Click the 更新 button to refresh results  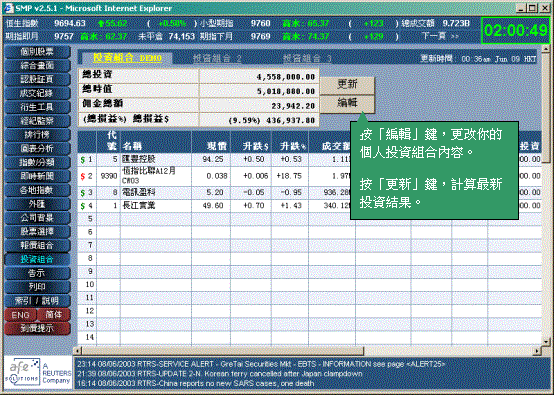tap(347, 84)
